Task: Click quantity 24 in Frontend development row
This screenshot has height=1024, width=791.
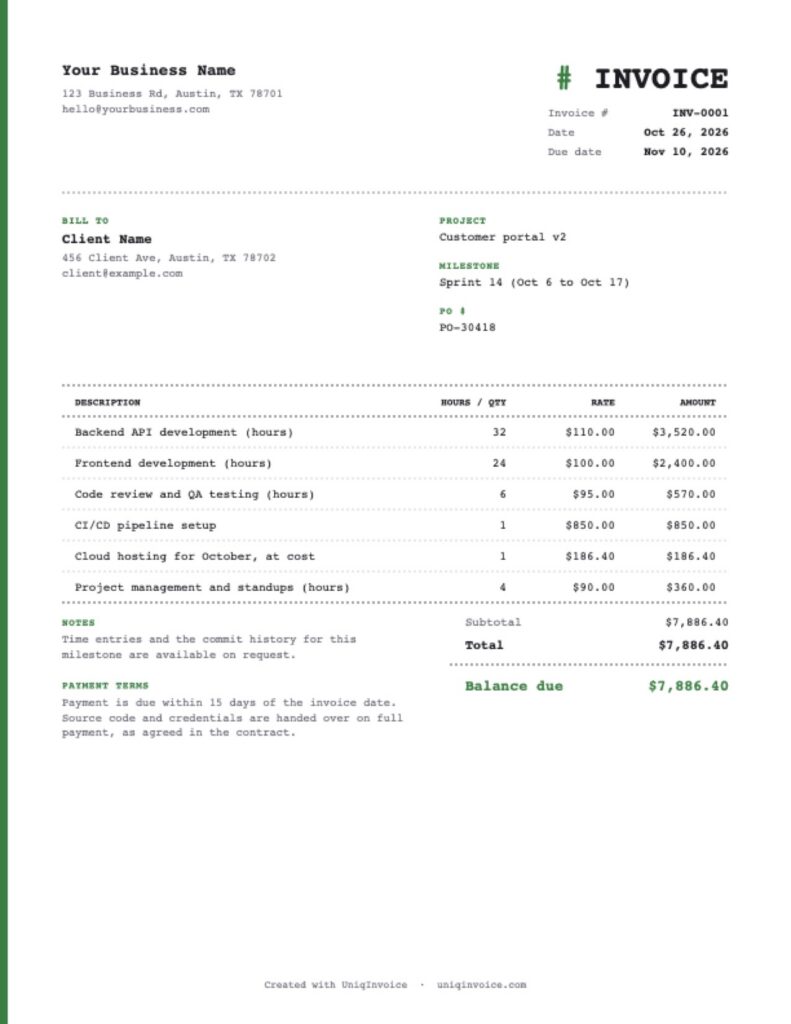Action: [x=499, y=463]
